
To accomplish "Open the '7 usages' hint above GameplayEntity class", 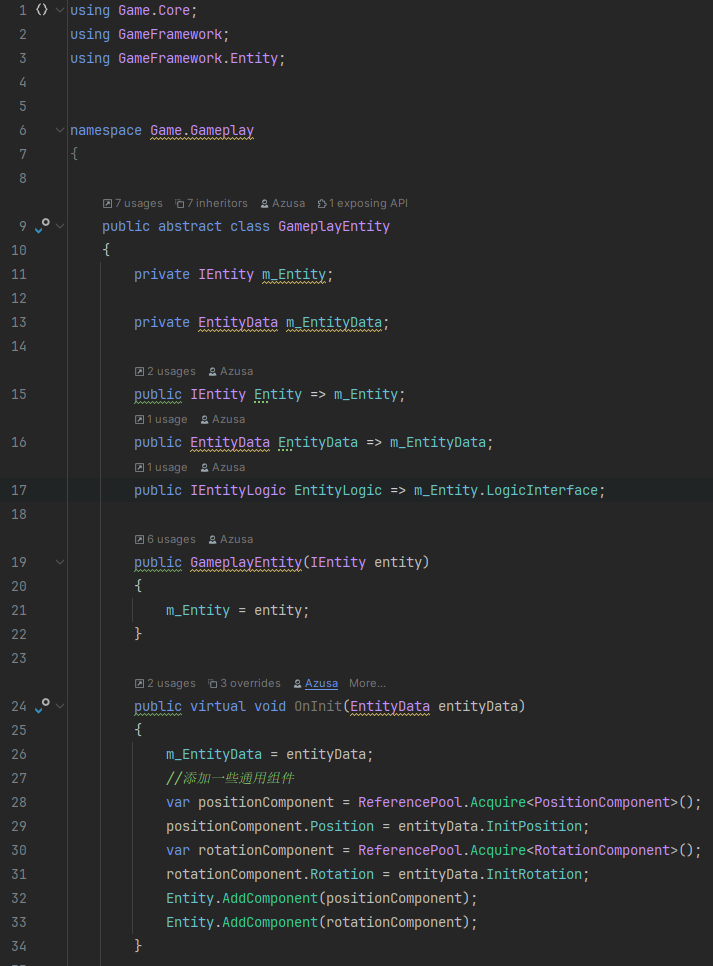I will point(132,203).
